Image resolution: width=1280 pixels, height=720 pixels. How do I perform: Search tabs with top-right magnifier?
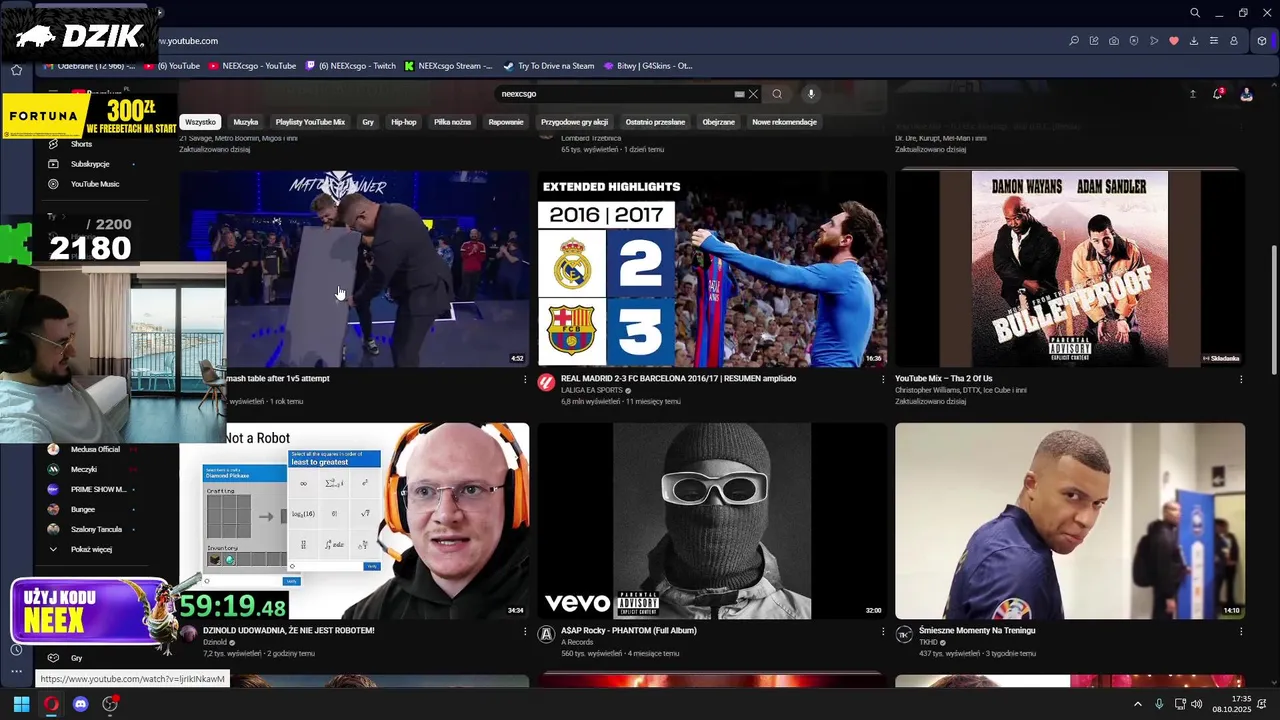point(1195,13)
